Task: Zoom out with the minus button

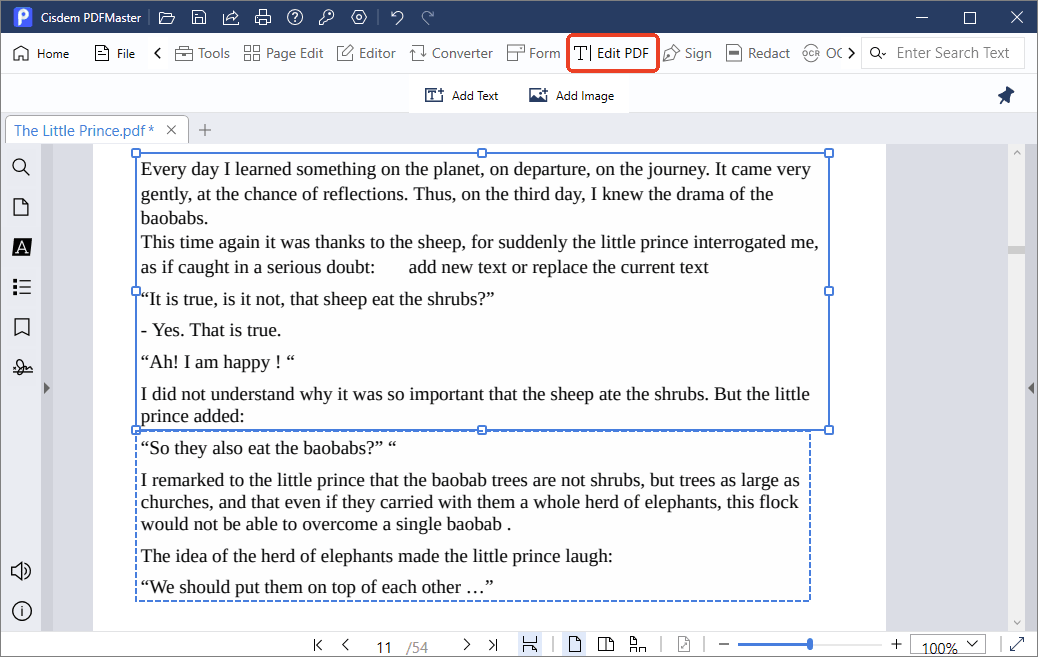Action: (x=724, y=644)
